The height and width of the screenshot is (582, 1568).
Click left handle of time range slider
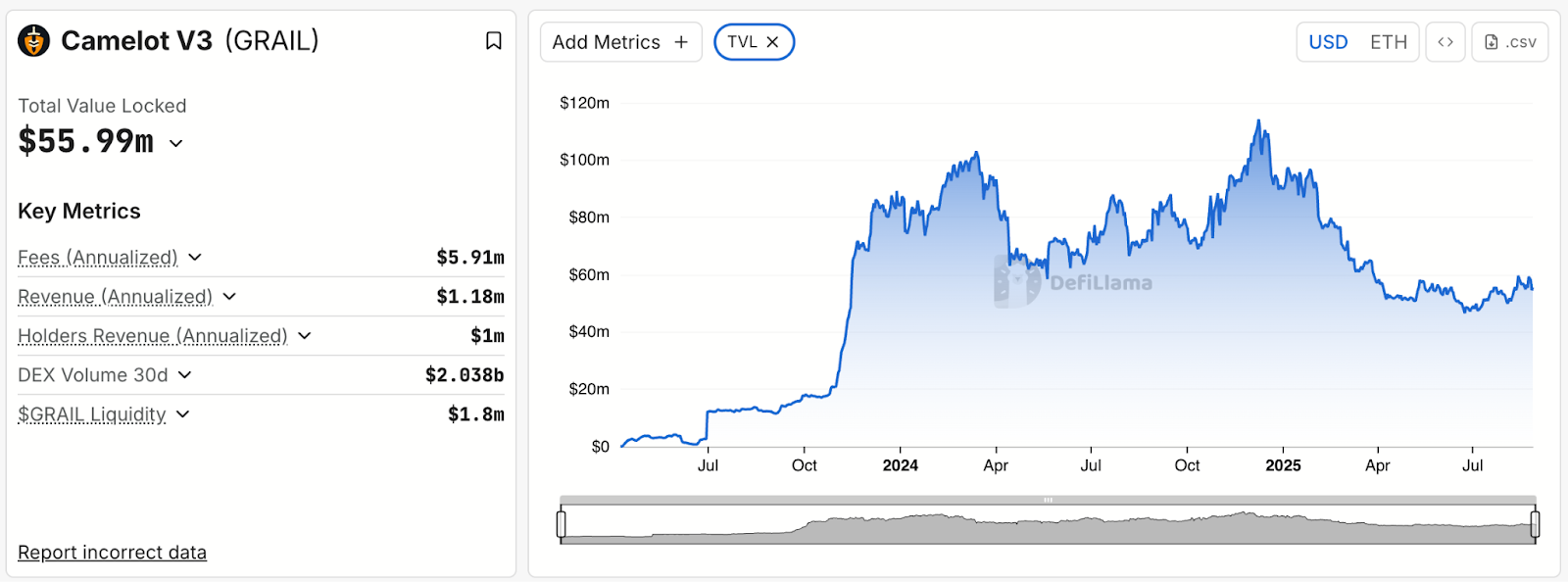click(561, 524)
